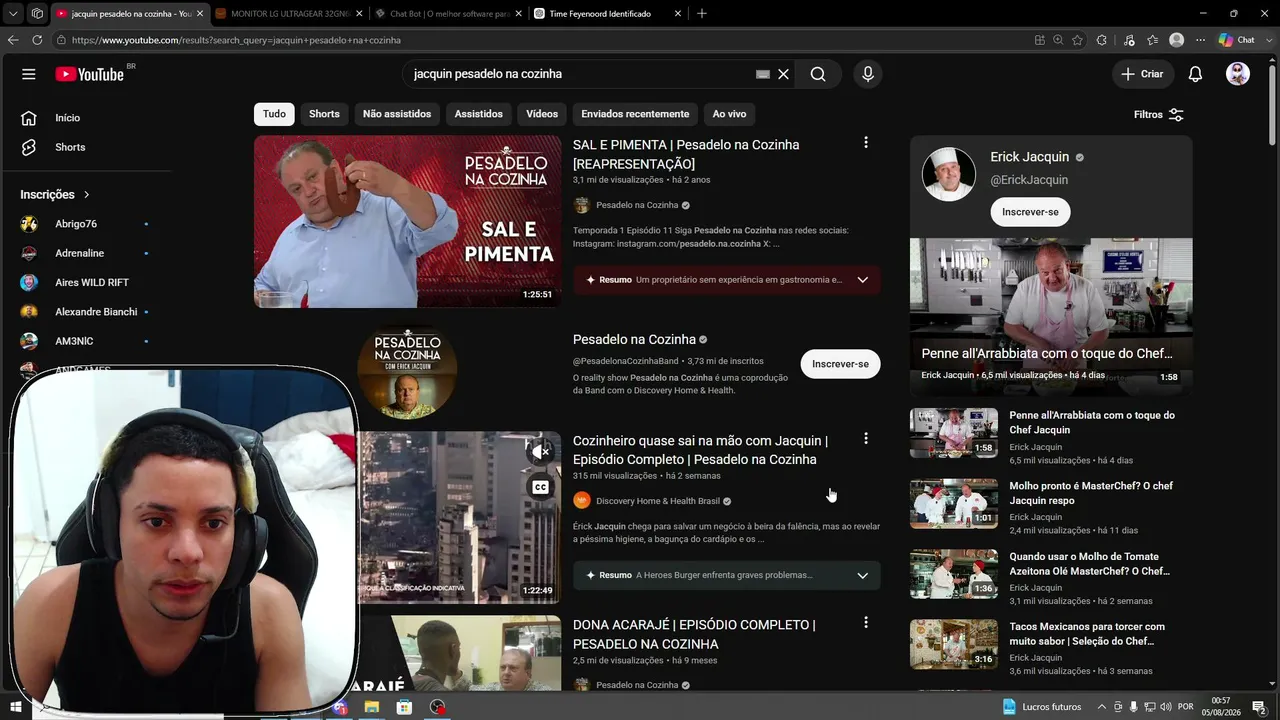1280x720 pixels.
Task: Subscribe to Pesadelo na Cozinha channel
Action: click(841, 364)
